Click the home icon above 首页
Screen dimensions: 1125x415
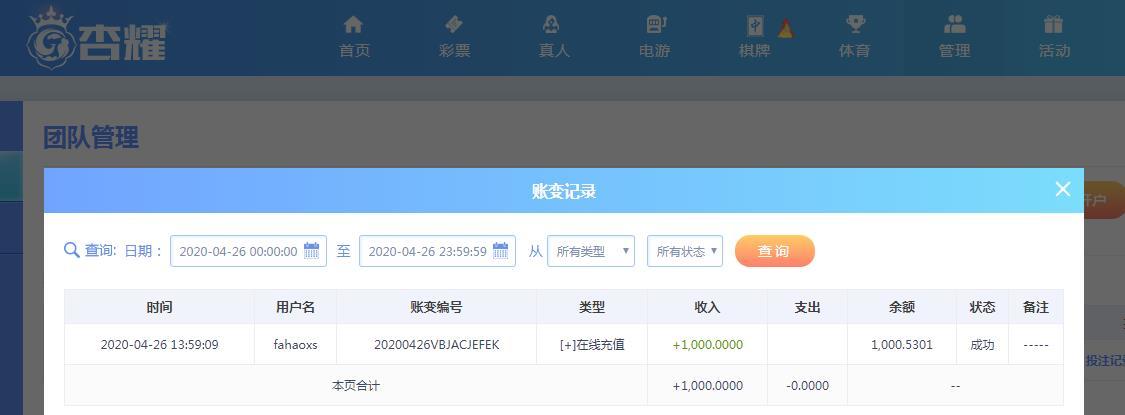[353, 24]
